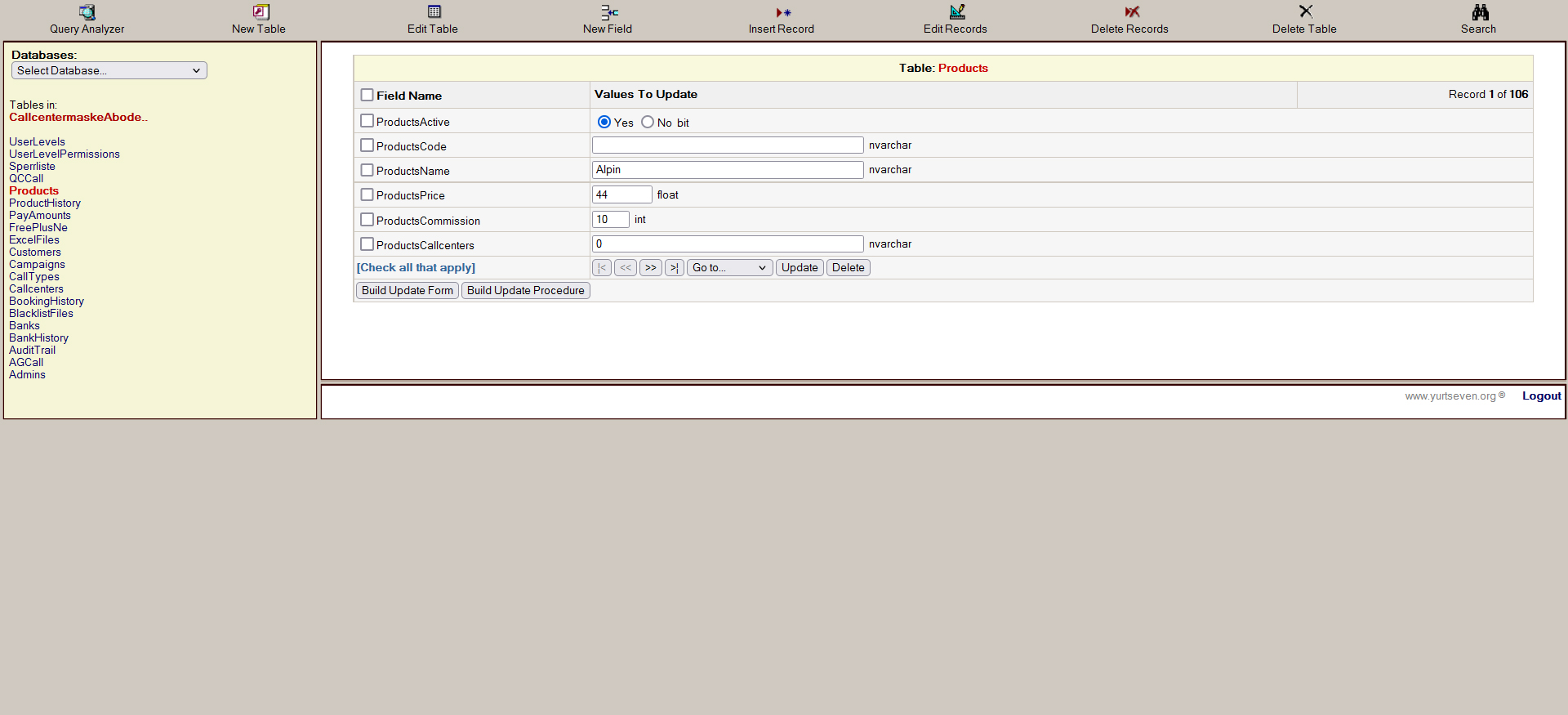1568x715 pixels.
Task: Open the AuditTrail table
Action: [32, 350]
